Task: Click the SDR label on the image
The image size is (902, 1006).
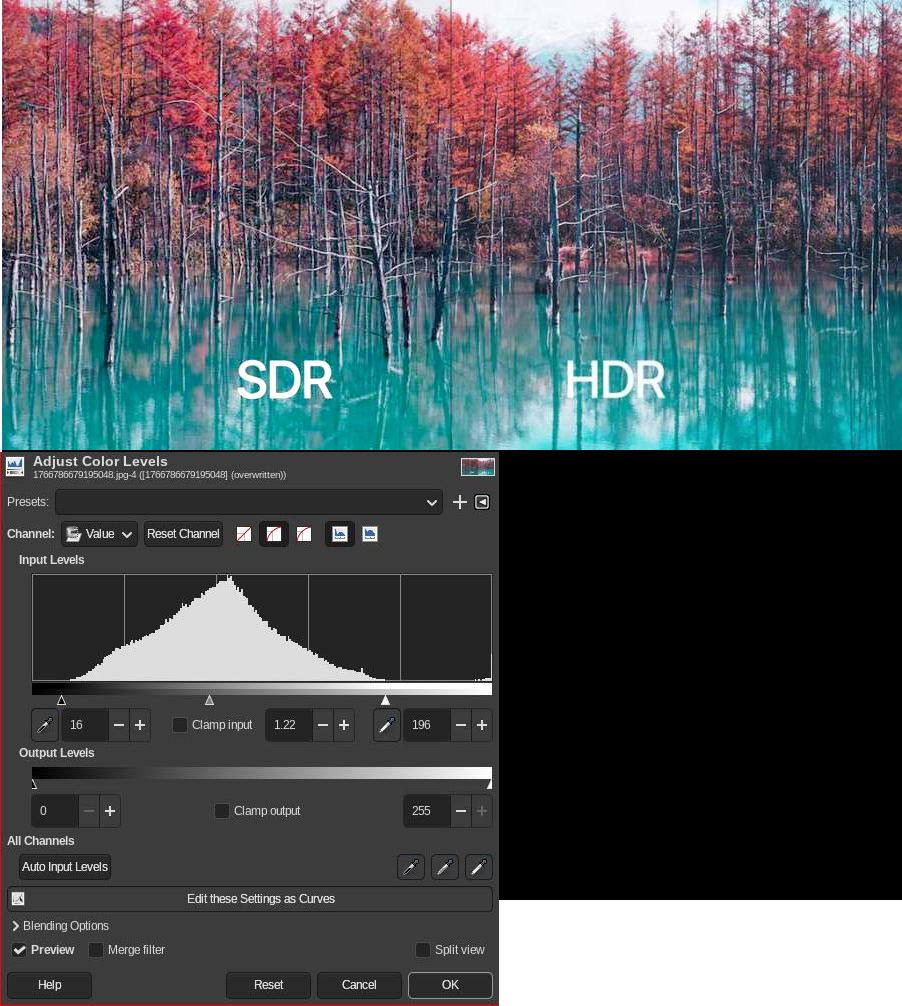Action: tap(285, 380)
